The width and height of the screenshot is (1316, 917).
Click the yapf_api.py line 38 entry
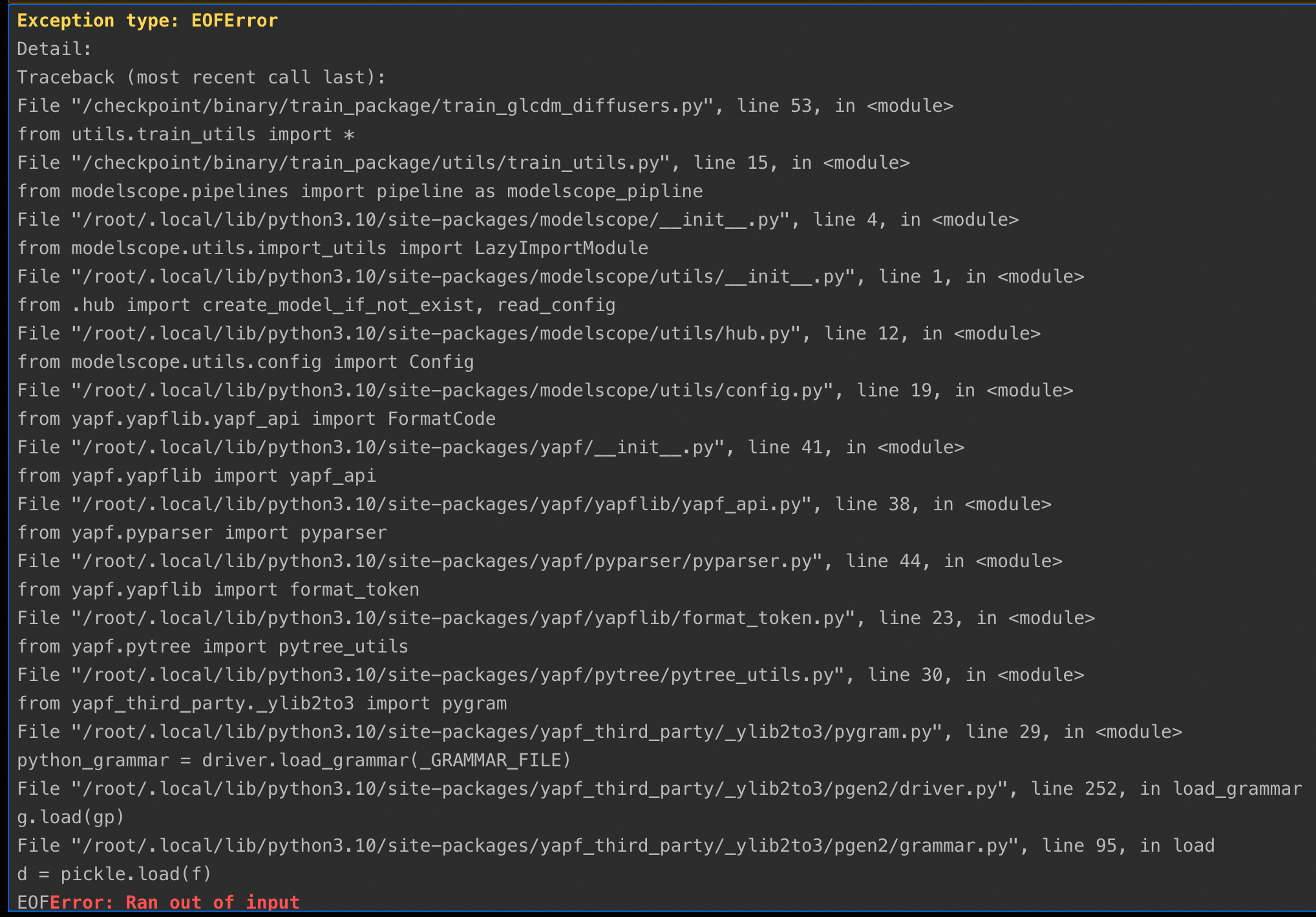[x=535, y=504]
